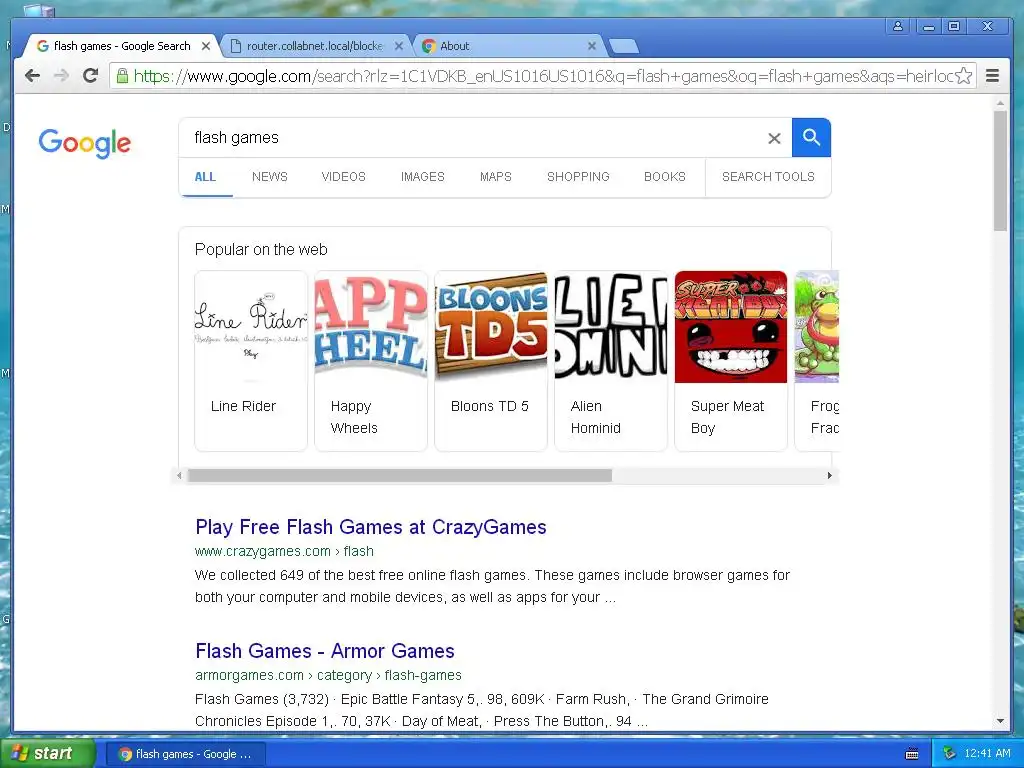Reload the page with the refresh icon

point(90,76)
